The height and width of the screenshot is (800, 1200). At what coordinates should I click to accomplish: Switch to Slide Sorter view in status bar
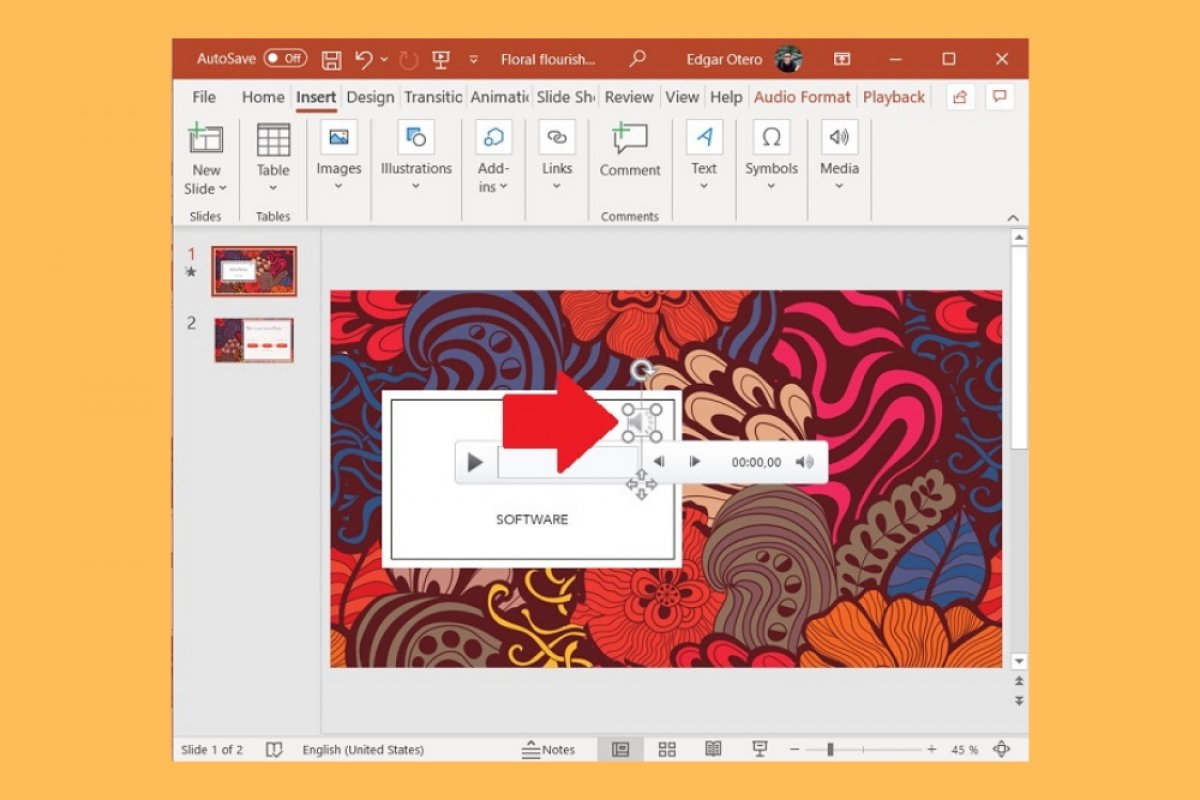tap(668, 749)
